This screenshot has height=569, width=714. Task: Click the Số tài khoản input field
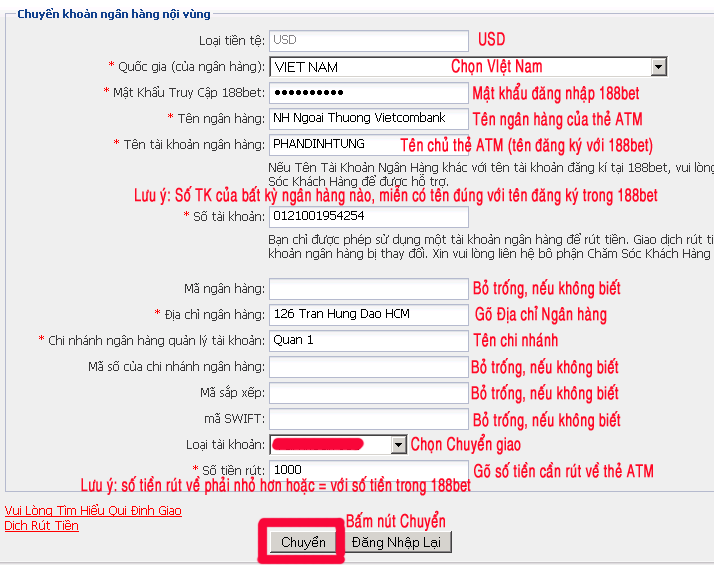click(x=369, y=216)
